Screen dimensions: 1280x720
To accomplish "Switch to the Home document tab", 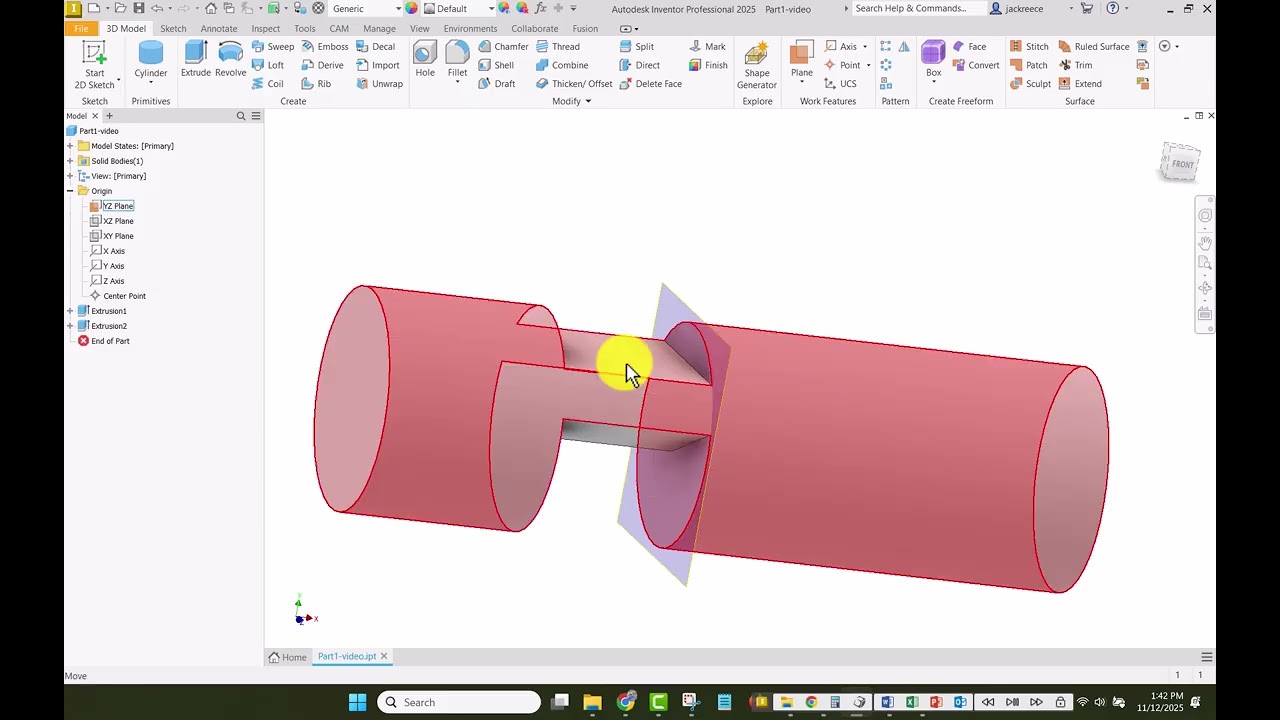I will click(287, 657).
